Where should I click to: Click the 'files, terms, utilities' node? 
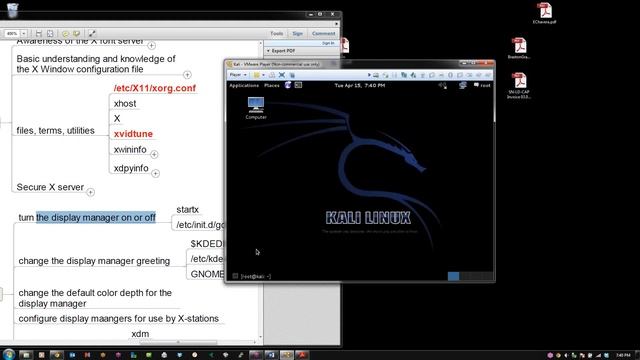click(x=56, y=131)
